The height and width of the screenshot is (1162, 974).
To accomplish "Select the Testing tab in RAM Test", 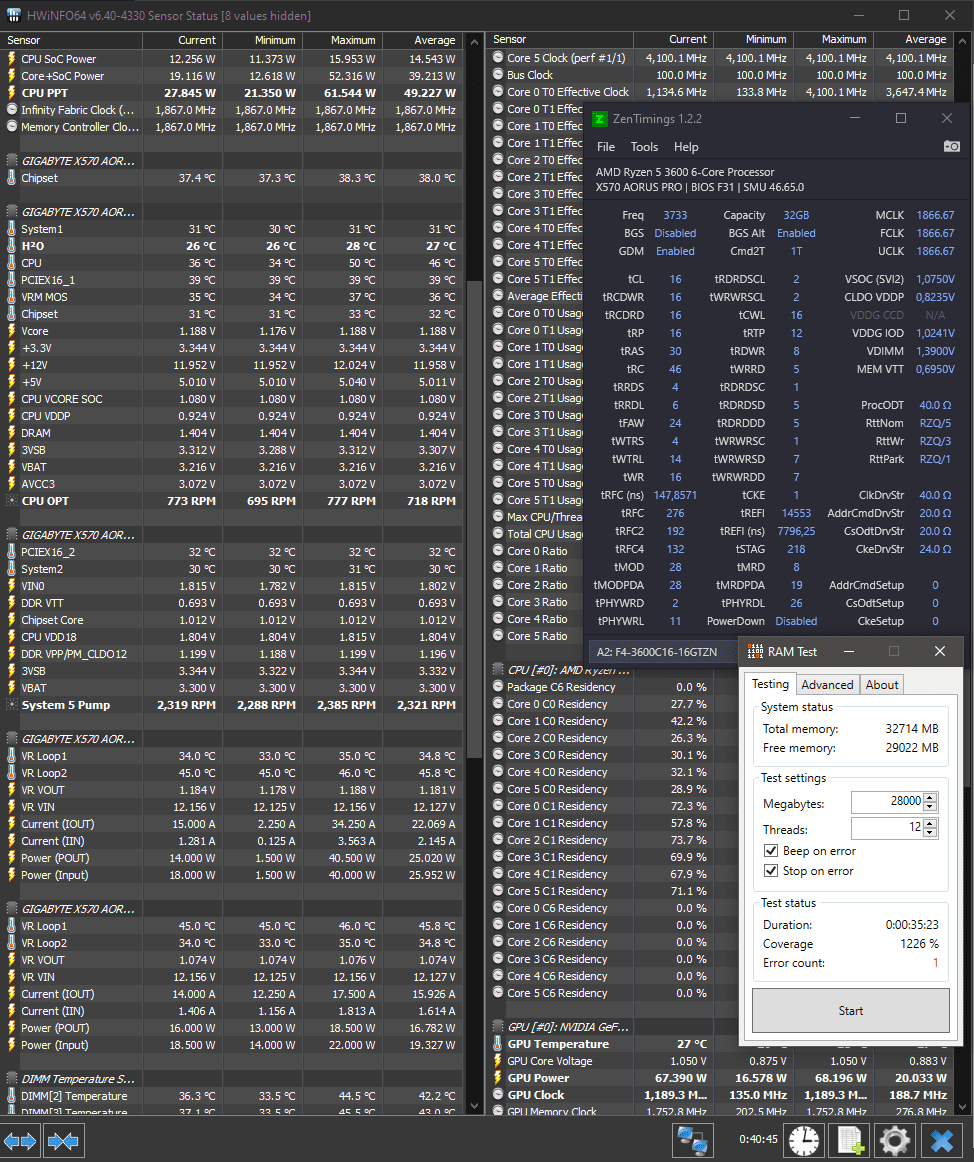I will [x=770, y=683].
